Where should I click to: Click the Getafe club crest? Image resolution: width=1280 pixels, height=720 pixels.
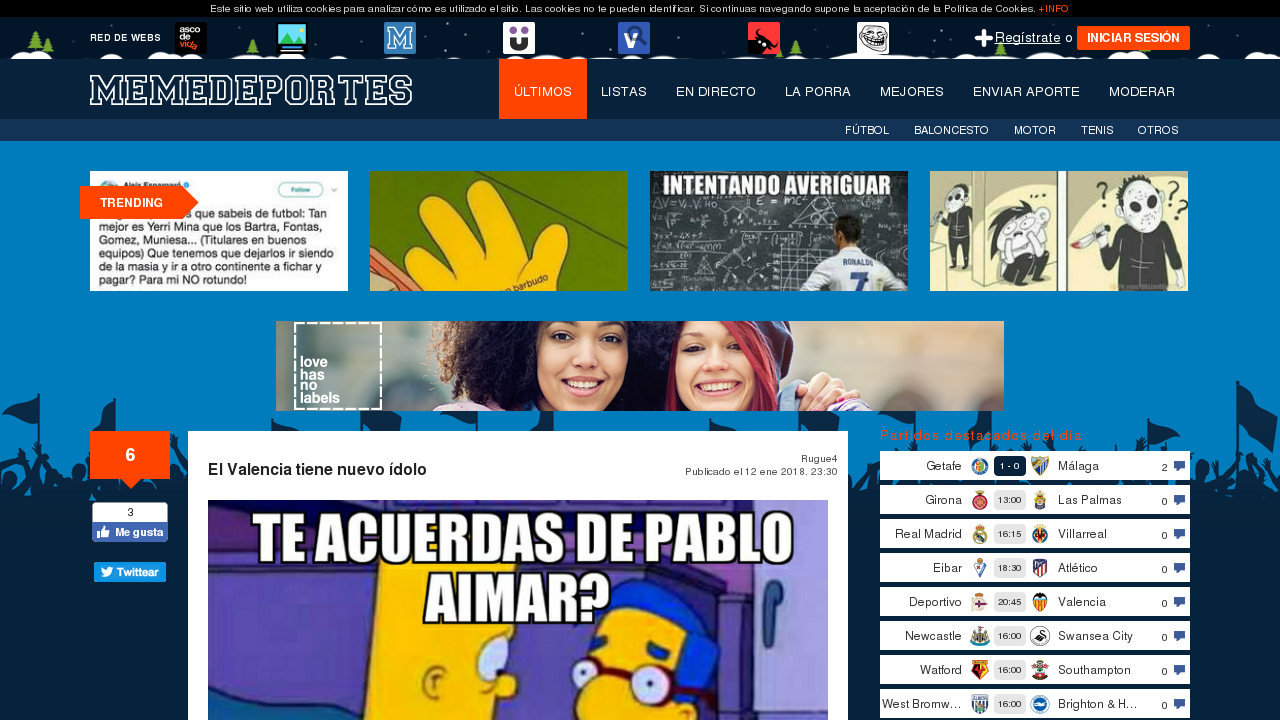coord(980,466)
